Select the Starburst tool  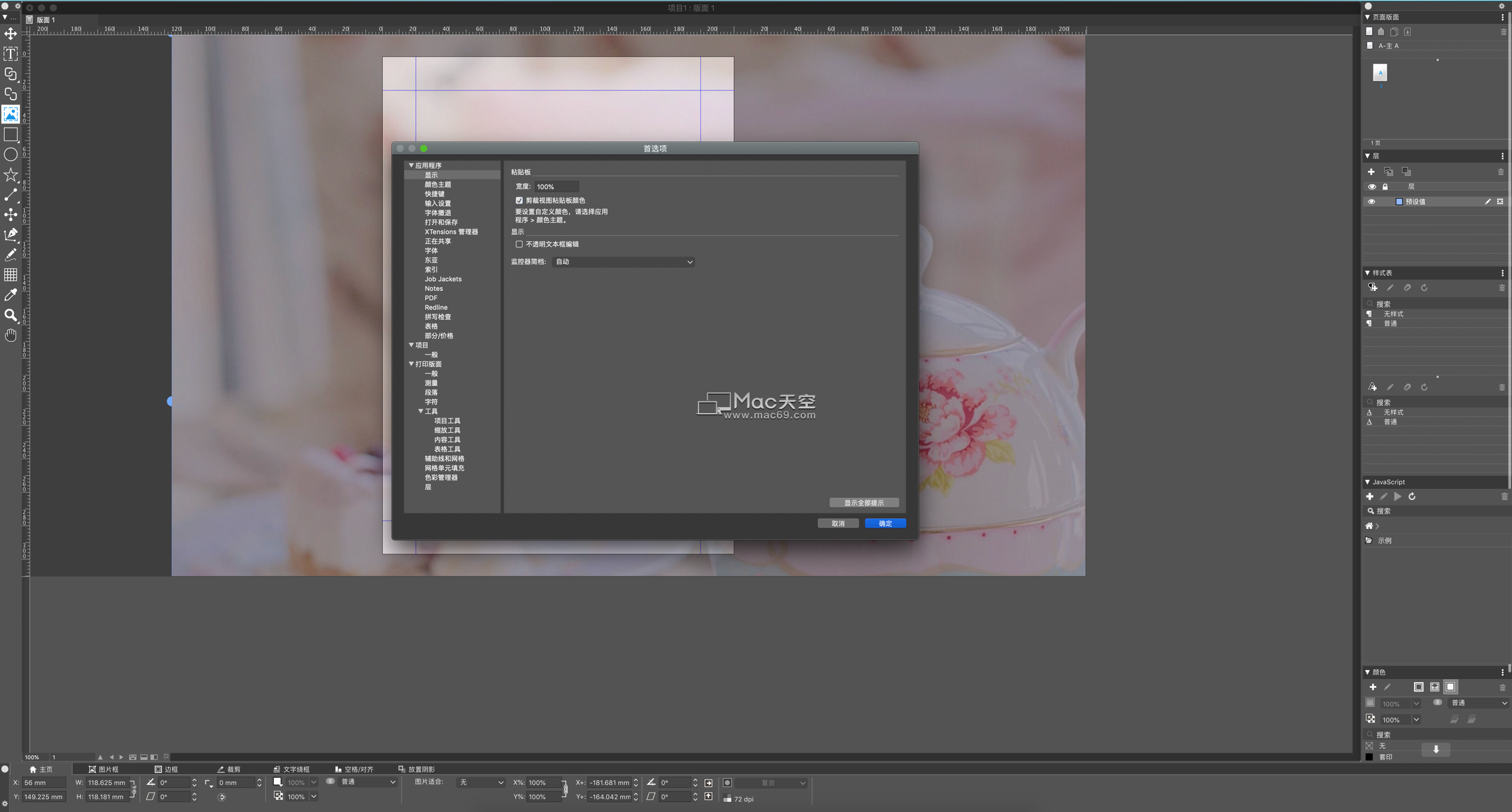coord(11,175)
